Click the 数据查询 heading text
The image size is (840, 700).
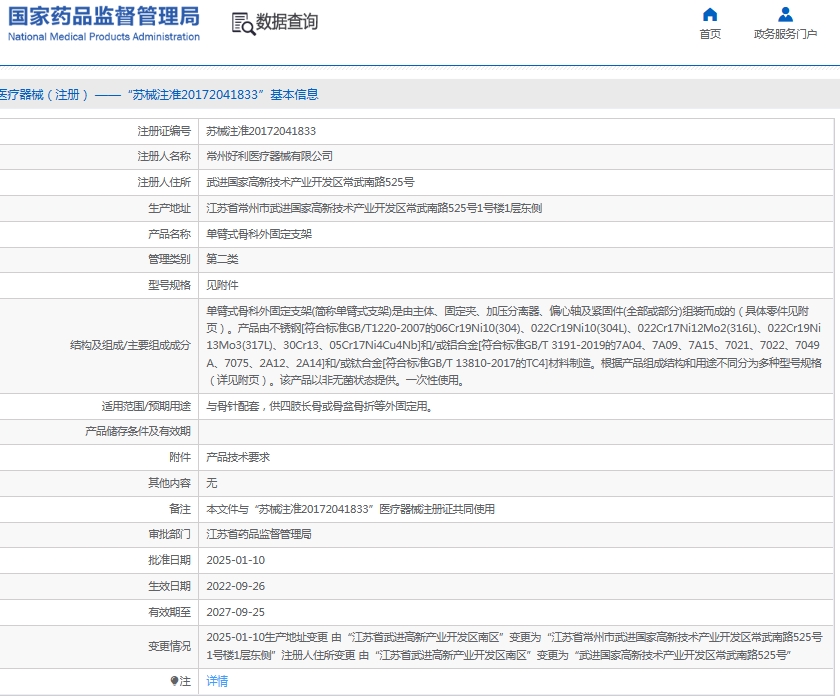tap(287, 22)
